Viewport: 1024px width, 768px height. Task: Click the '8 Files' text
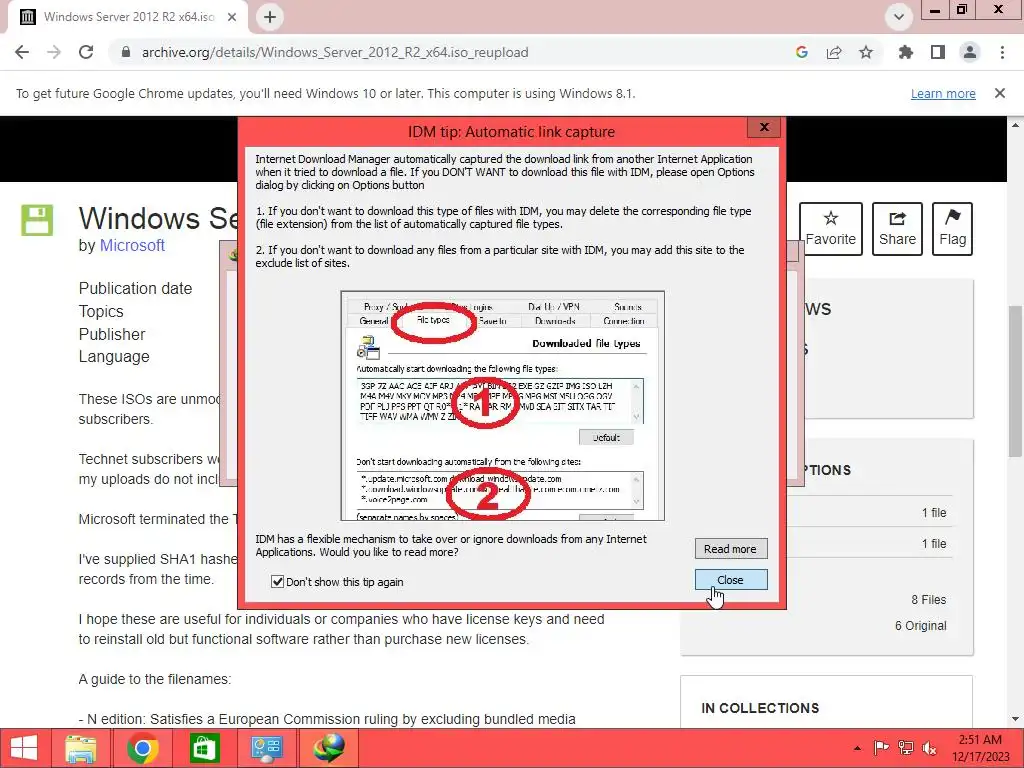click(x=929, y=600)
